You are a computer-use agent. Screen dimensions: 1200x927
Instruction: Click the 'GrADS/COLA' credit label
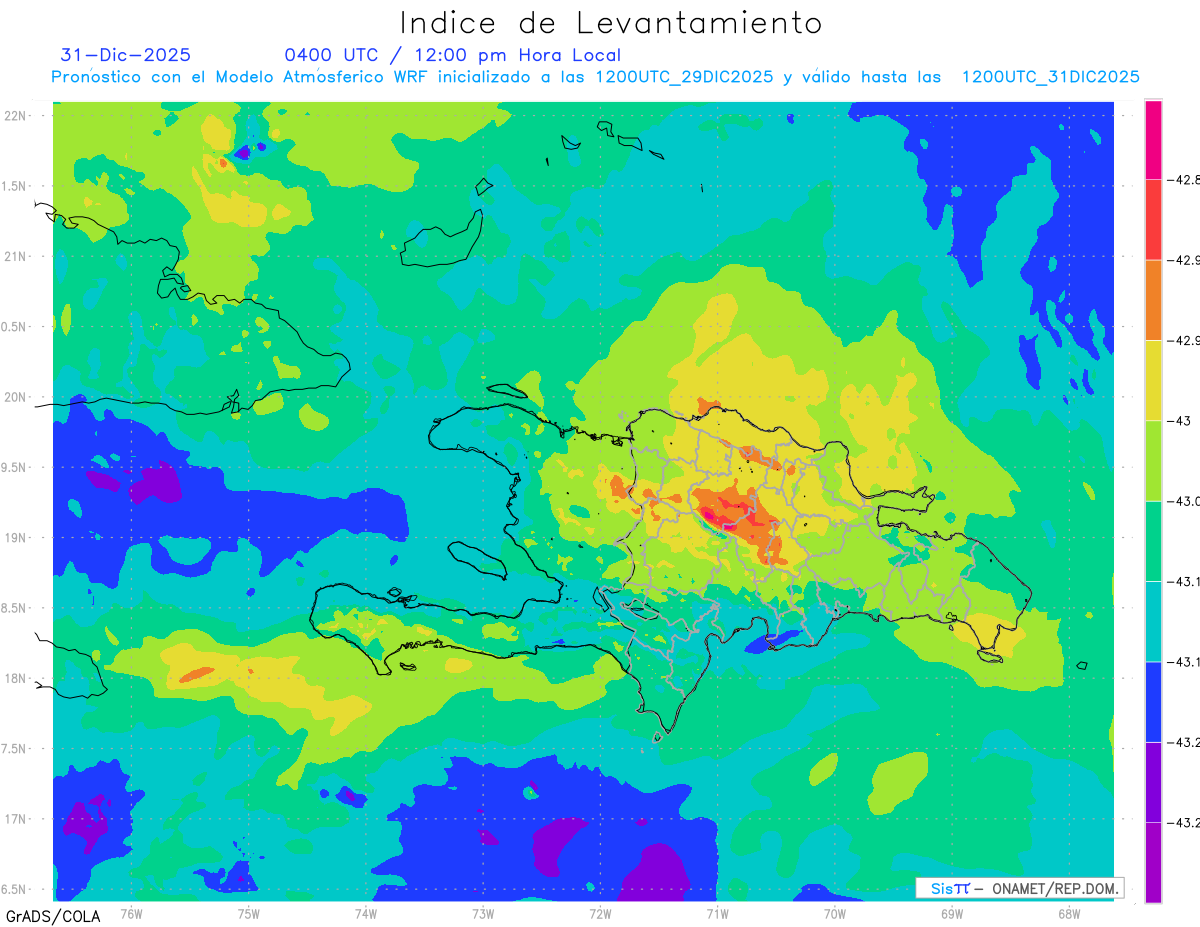click(x=53, y=915)
